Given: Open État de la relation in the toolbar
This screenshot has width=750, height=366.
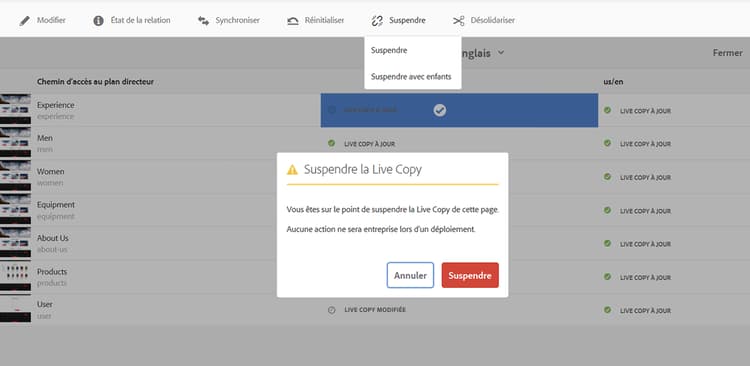Looking at the screenshot, I should [x=132, y=21].
